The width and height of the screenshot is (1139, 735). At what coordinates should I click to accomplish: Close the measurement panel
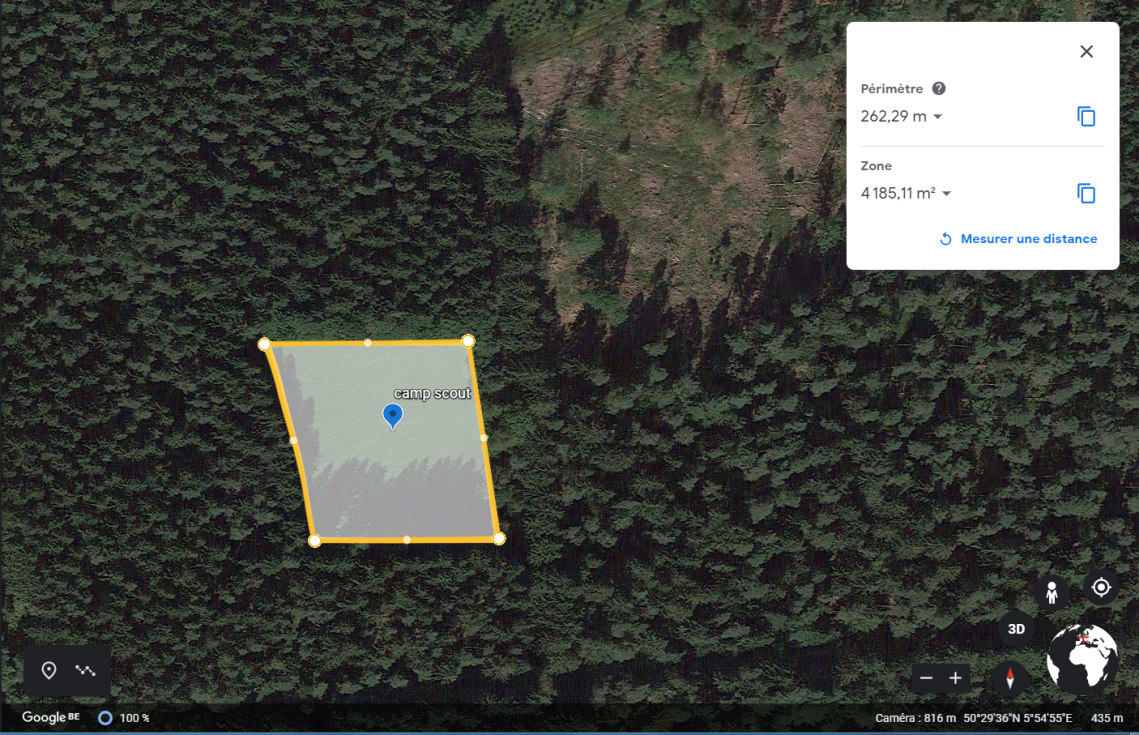point(1086,52)
